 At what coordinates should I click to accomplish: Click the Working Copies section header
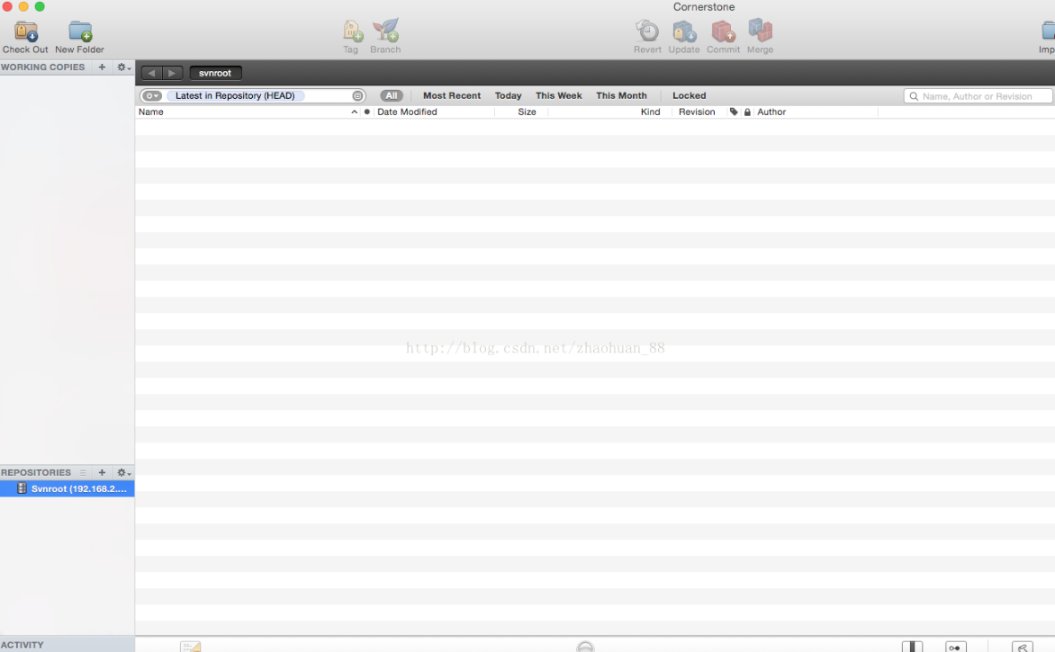click(x=43, y=67)
